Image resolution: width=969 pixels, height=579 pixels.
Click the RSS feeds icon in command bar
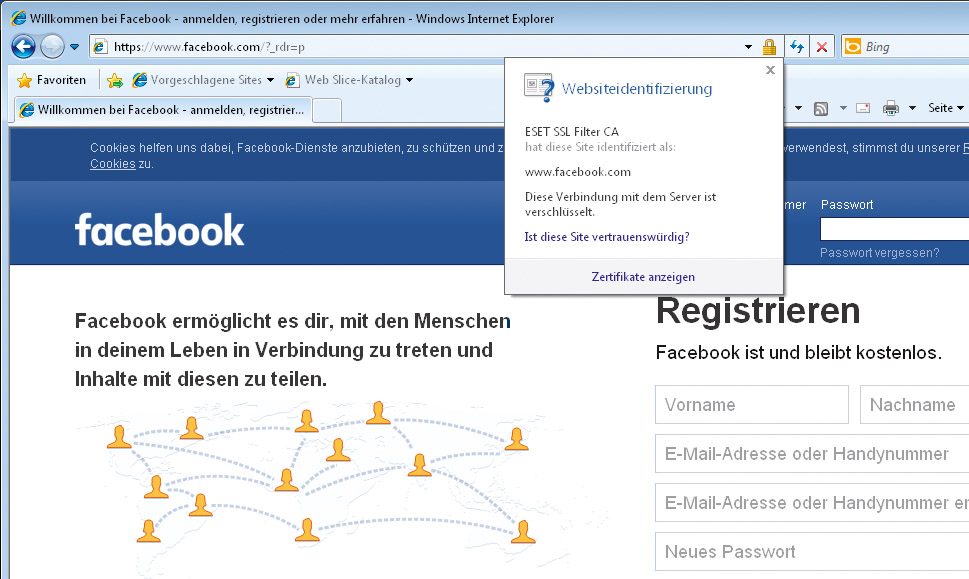coord(821,109)
